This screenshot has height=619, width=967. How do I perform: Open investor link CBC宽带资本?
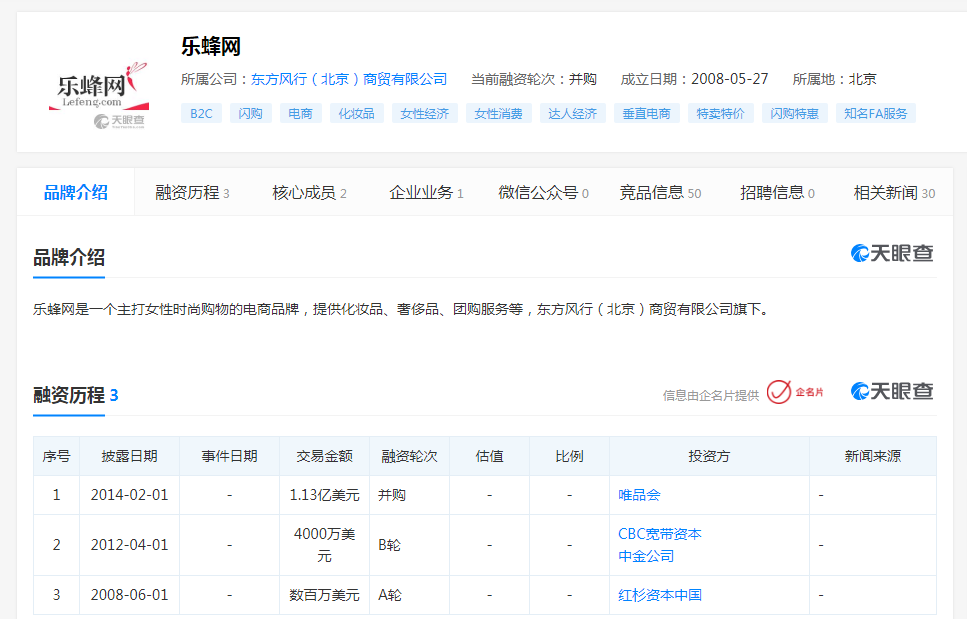pos(659,534)
